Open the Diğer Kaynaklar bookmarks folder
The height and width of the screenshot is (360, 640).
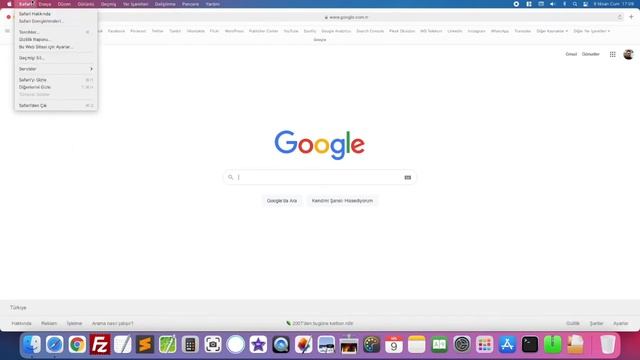click(552, 31)
